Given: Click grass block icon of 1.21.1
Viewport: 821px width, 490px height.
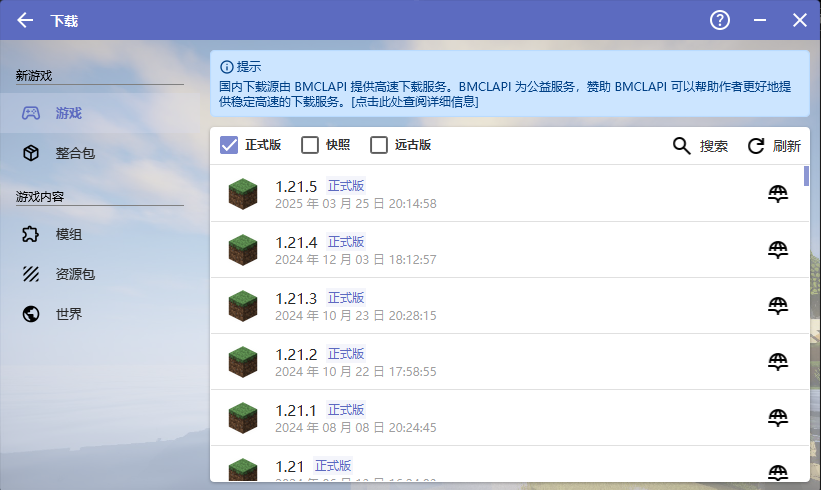Looking at the screenshot, I should pos(243,418).
